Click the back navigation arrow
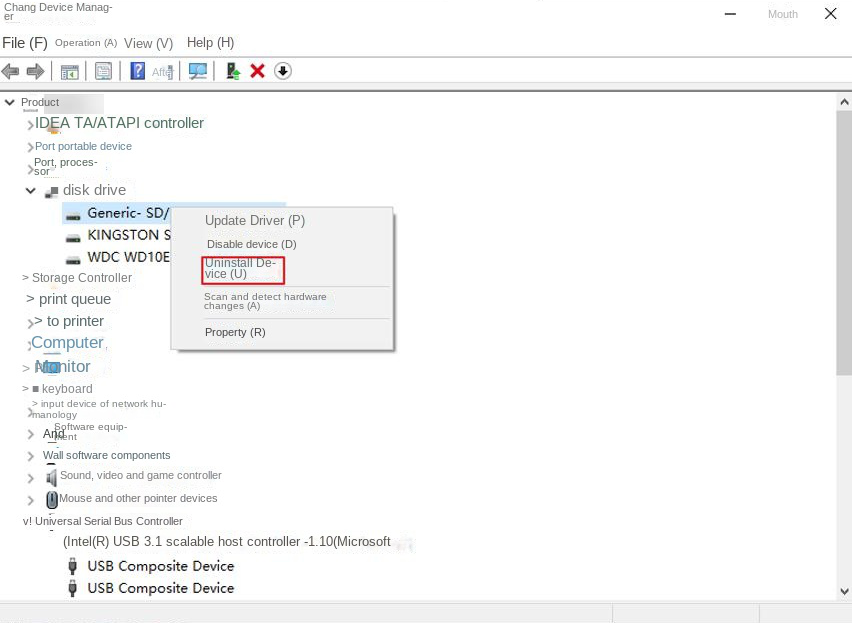The height and width of the screenshot is (623, 852). point(10,70)
